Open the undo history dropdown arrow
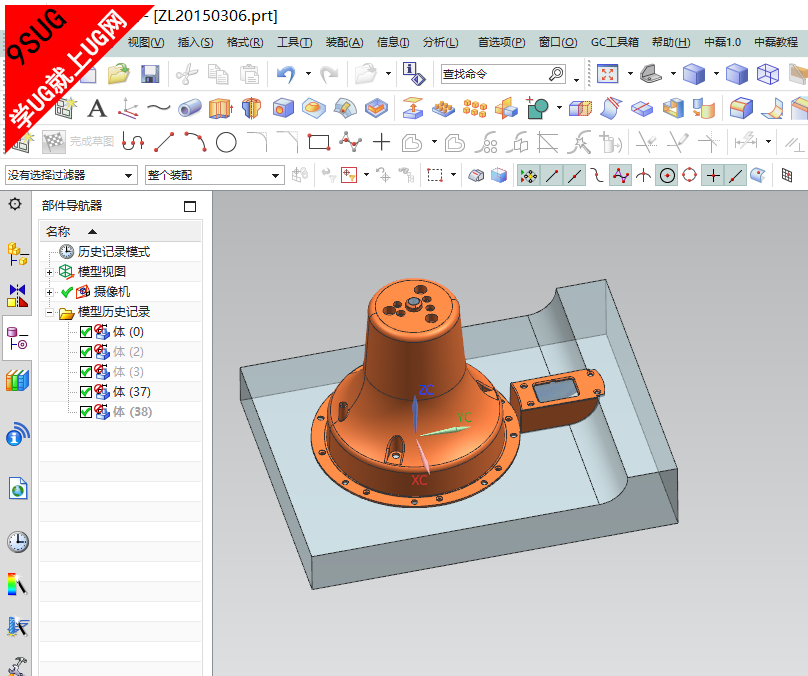808x676 pixels. point(308,74)
